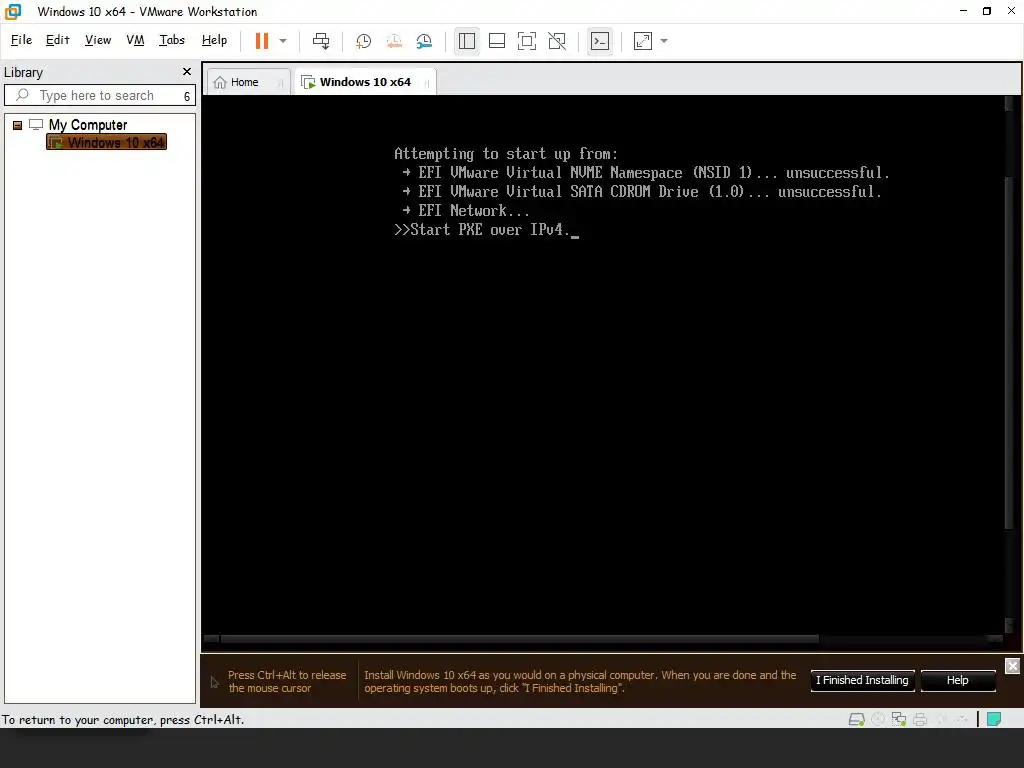This screenshot has height=768, width=1024.
Task: Open the library search dropdown arrow
Action: (187, 96)
